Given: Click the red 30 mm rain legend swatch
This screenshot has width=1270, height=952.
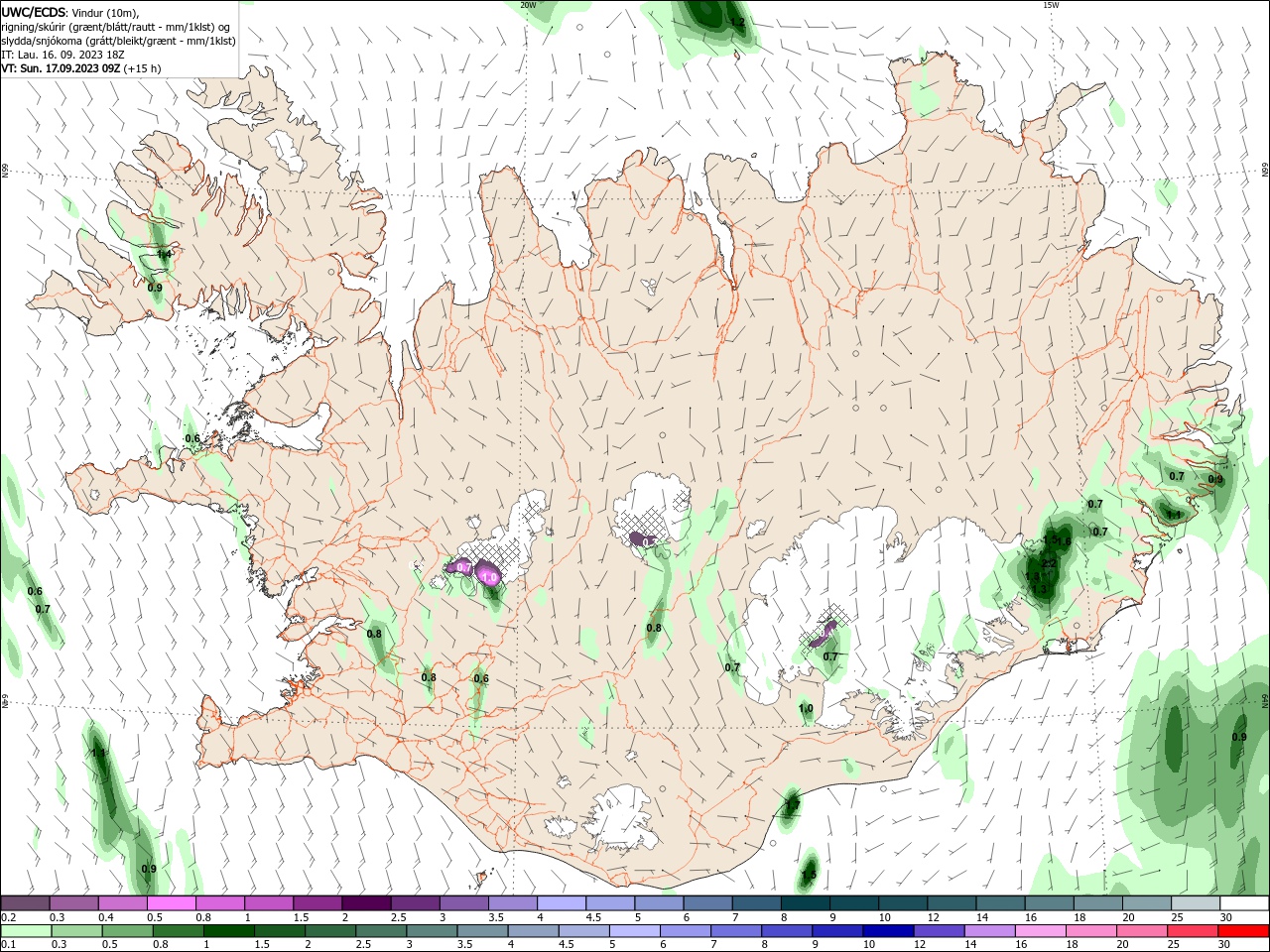Looking at the screenshot, I should [x=1244, y=931].
